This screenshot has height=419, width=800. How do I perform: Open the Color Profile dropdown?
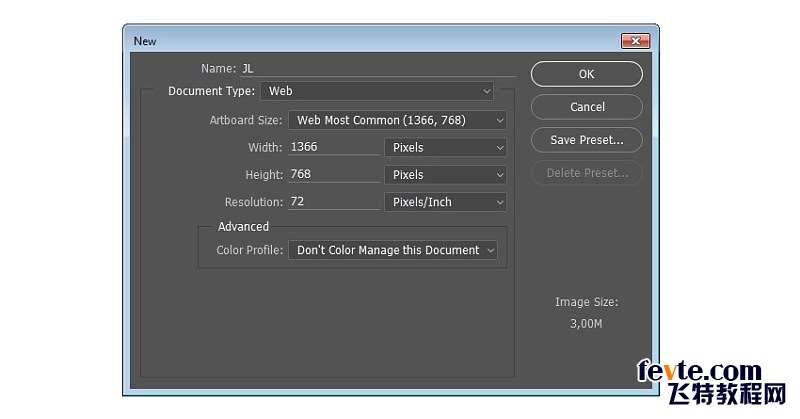click(x=393, y=251)
